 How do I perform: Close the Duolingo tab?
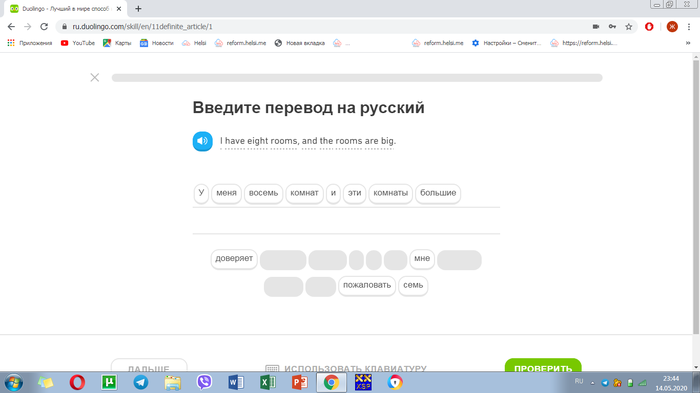tap(119, 8)
